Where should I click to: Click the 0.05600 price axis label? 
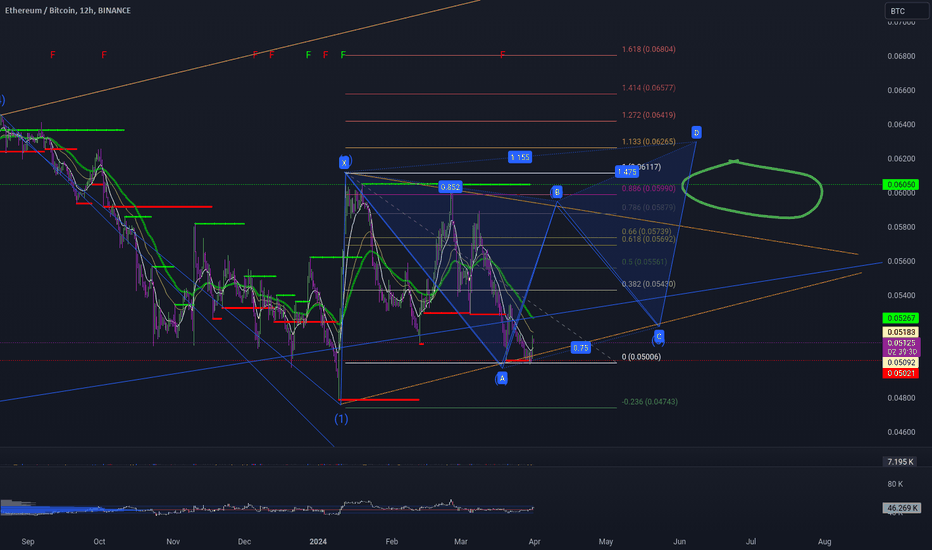pos(901,262)
